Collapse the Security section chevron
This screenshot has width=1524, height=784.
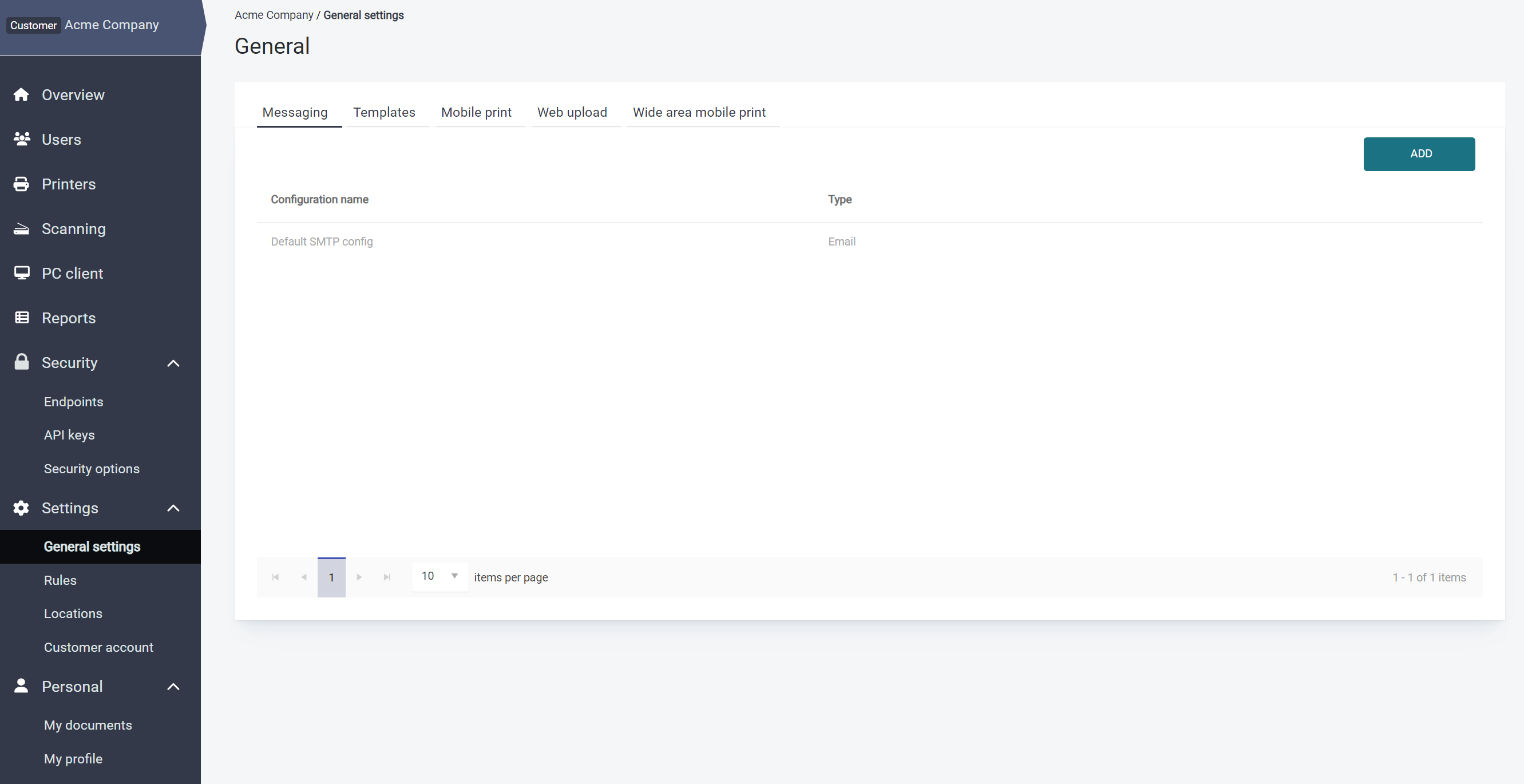coord(173,363)
